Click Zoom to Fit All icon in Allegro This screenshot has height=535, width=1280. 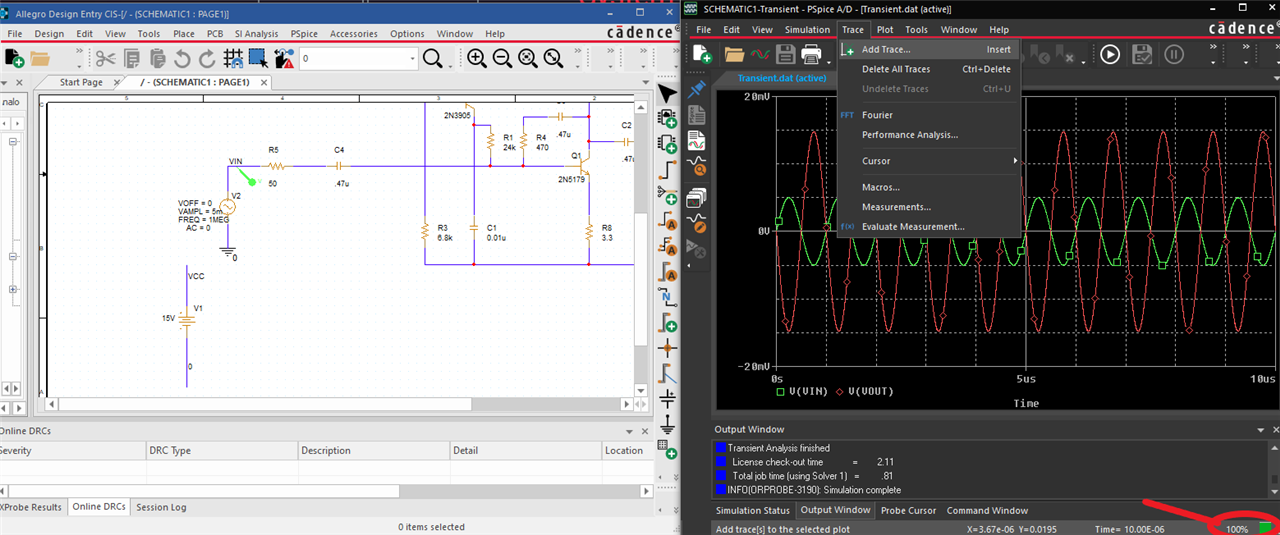point(553,59)
